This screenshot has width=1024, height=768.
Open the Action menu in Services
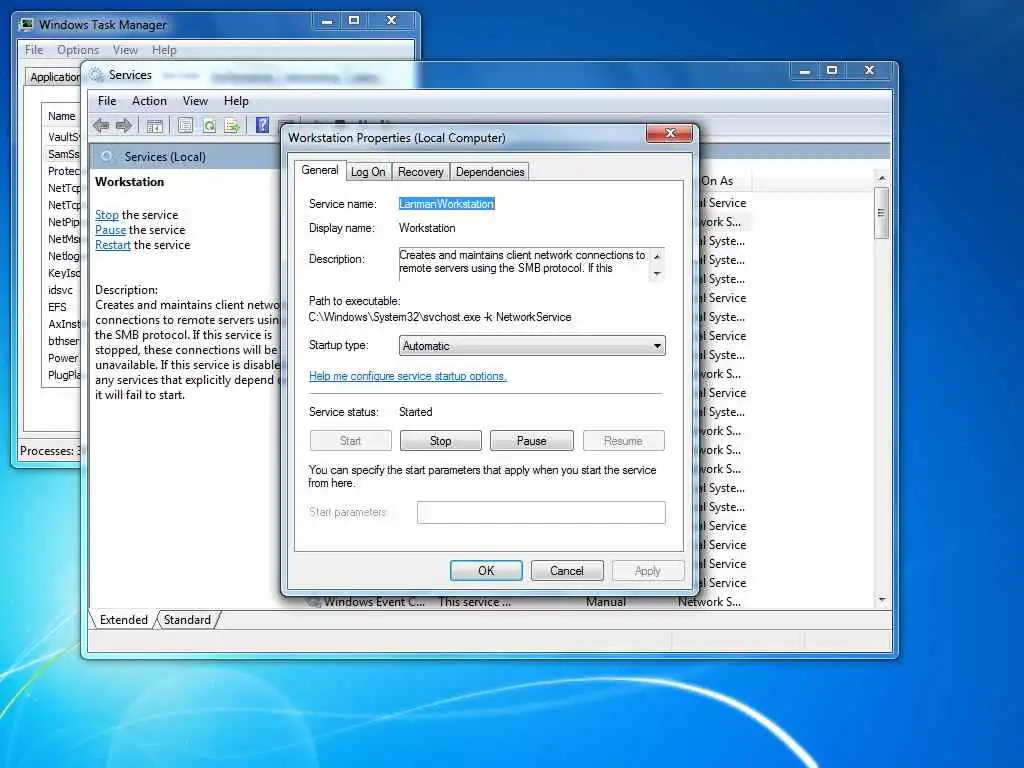(x=149, y=101)
